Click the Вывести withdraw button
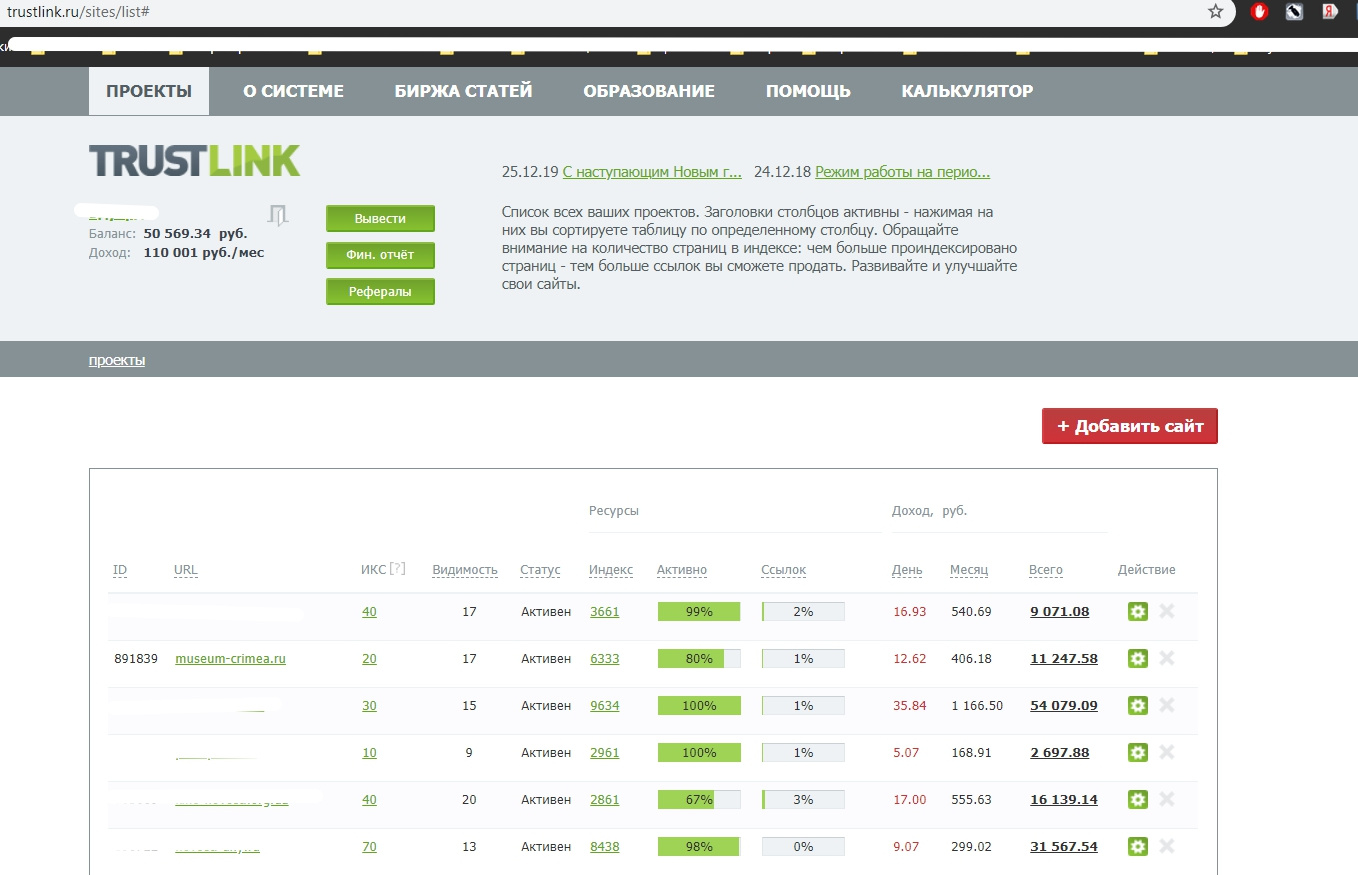Image resolution: width=1358 pixels, height=875 pixels. coord(380,218)
